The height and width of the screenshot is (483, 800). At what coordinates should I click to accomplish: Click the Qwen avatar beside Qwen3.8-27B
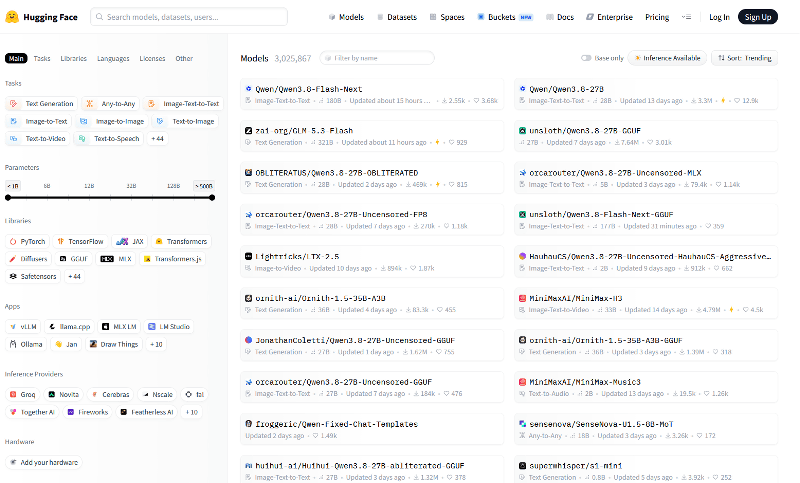tap(522, 89)
